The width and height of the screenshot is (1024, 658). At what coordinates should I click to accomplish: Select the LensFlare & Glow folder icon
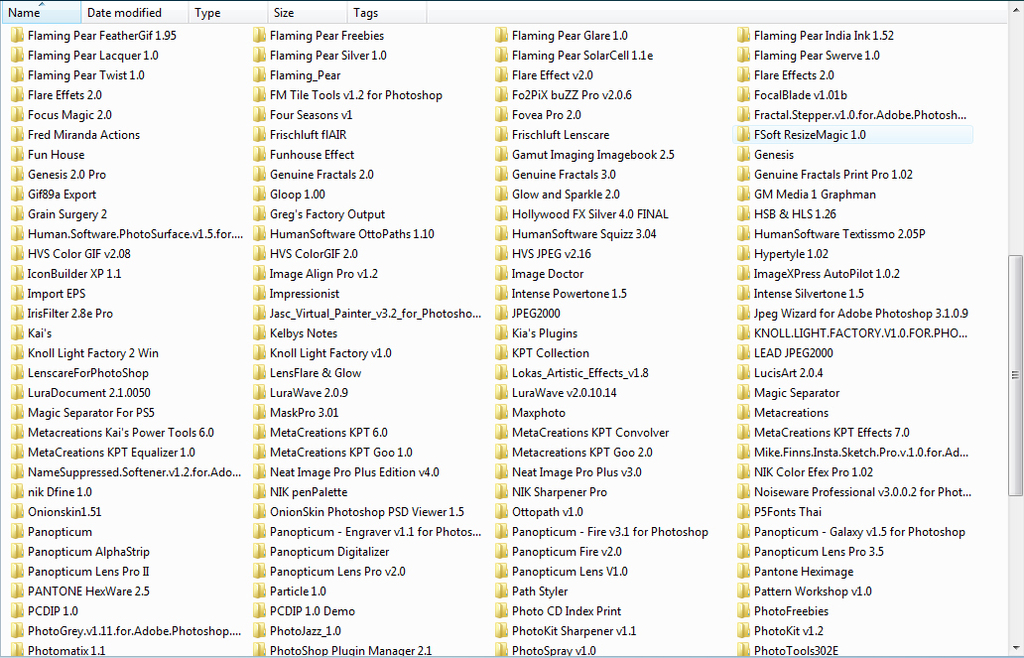[x=260, y=373]
